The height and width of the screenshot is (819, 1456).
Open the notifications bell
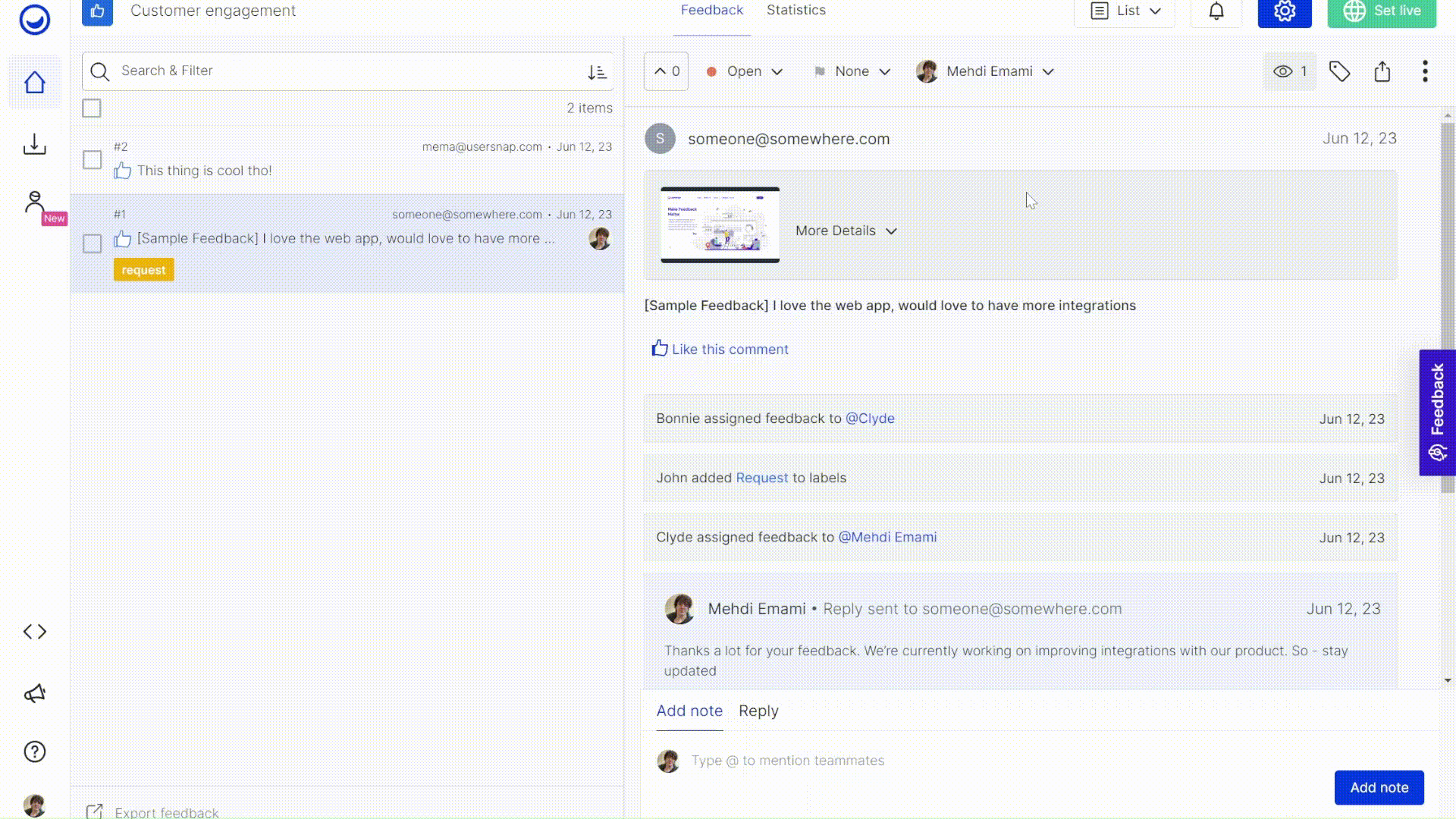click(1216, 11)
